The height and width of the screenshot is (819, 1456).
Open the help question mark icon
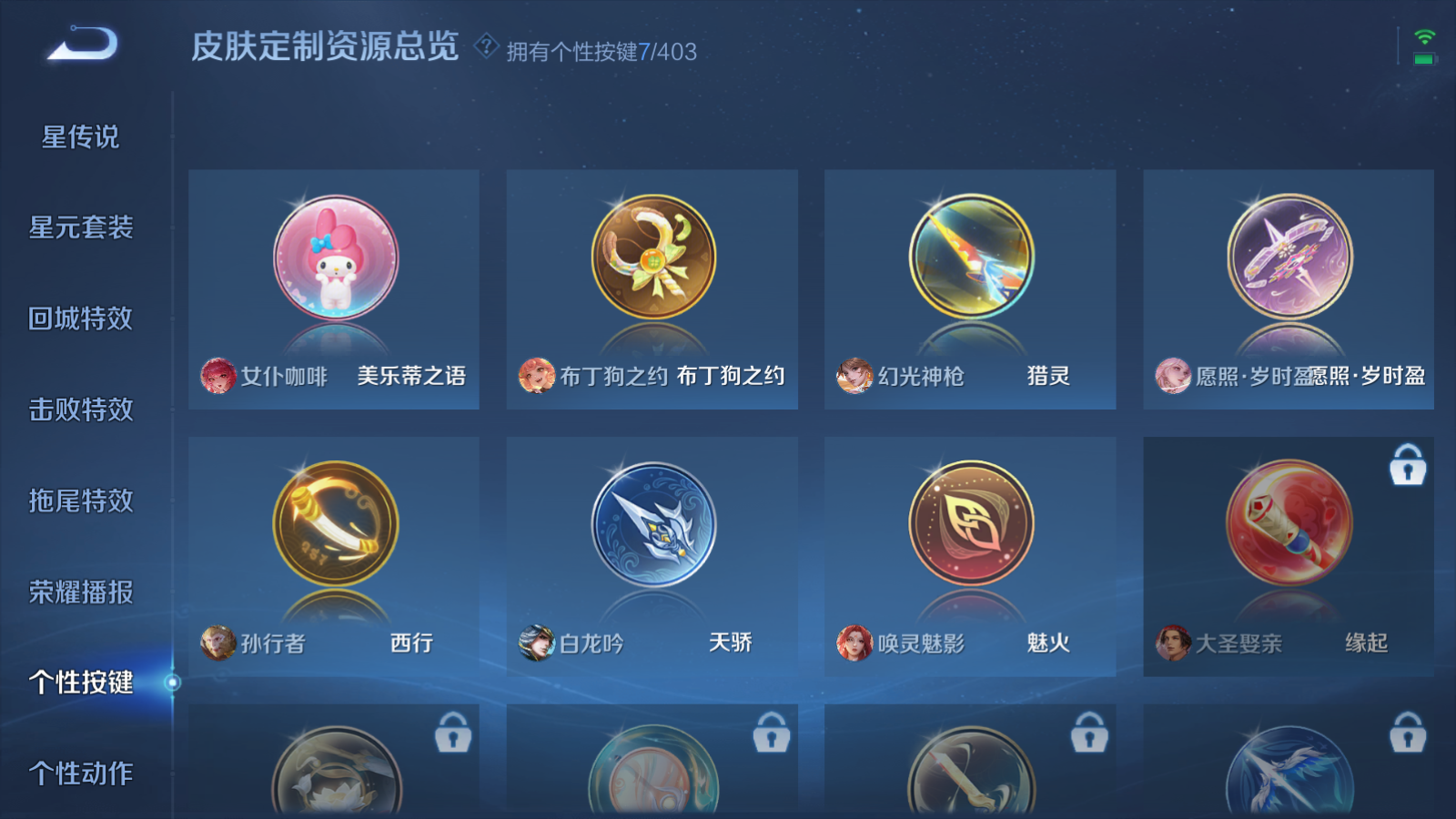click(x=487, y=45)
